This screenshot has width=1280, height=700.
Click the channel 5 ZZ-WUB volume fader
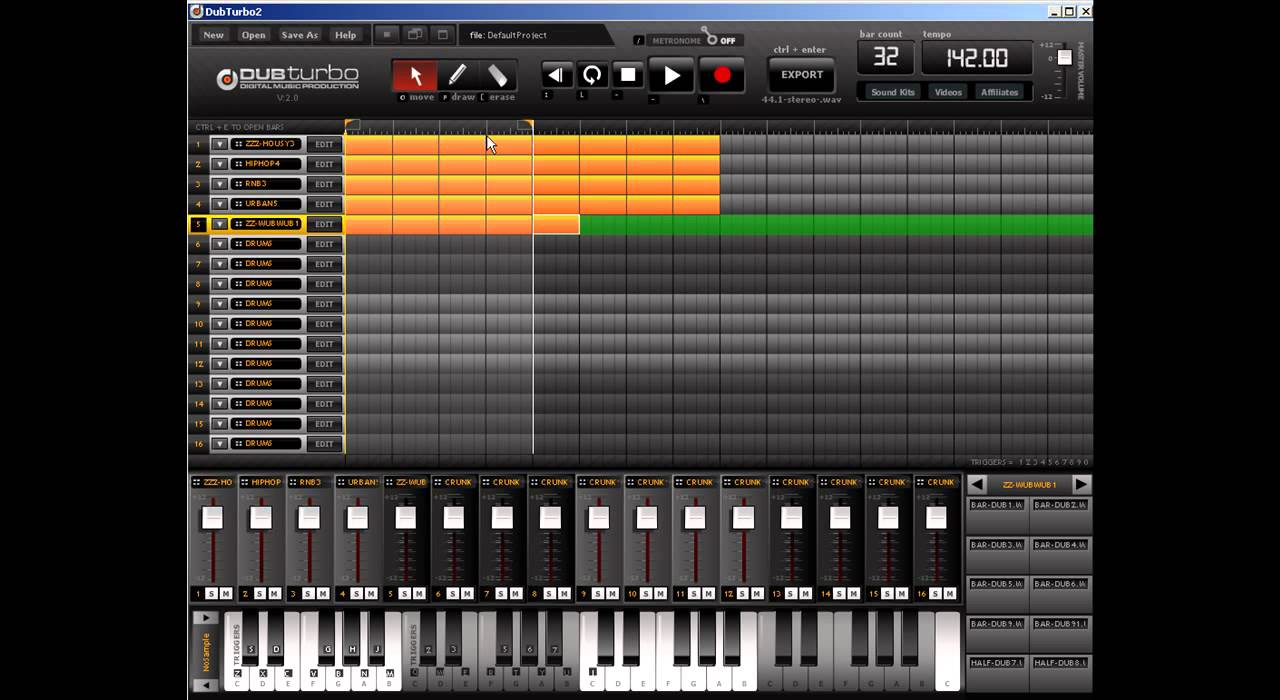click(x=405, y=517)
